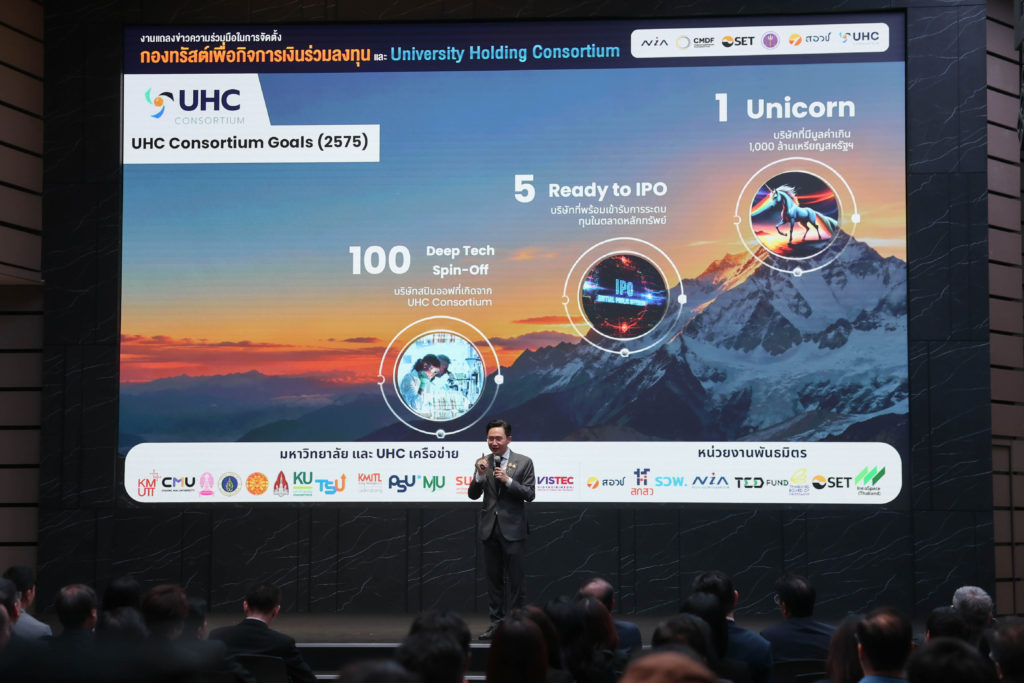Viewport: 1024px width, 683px height.
Task: Click the สกสว logo
Action: (642, 482)
